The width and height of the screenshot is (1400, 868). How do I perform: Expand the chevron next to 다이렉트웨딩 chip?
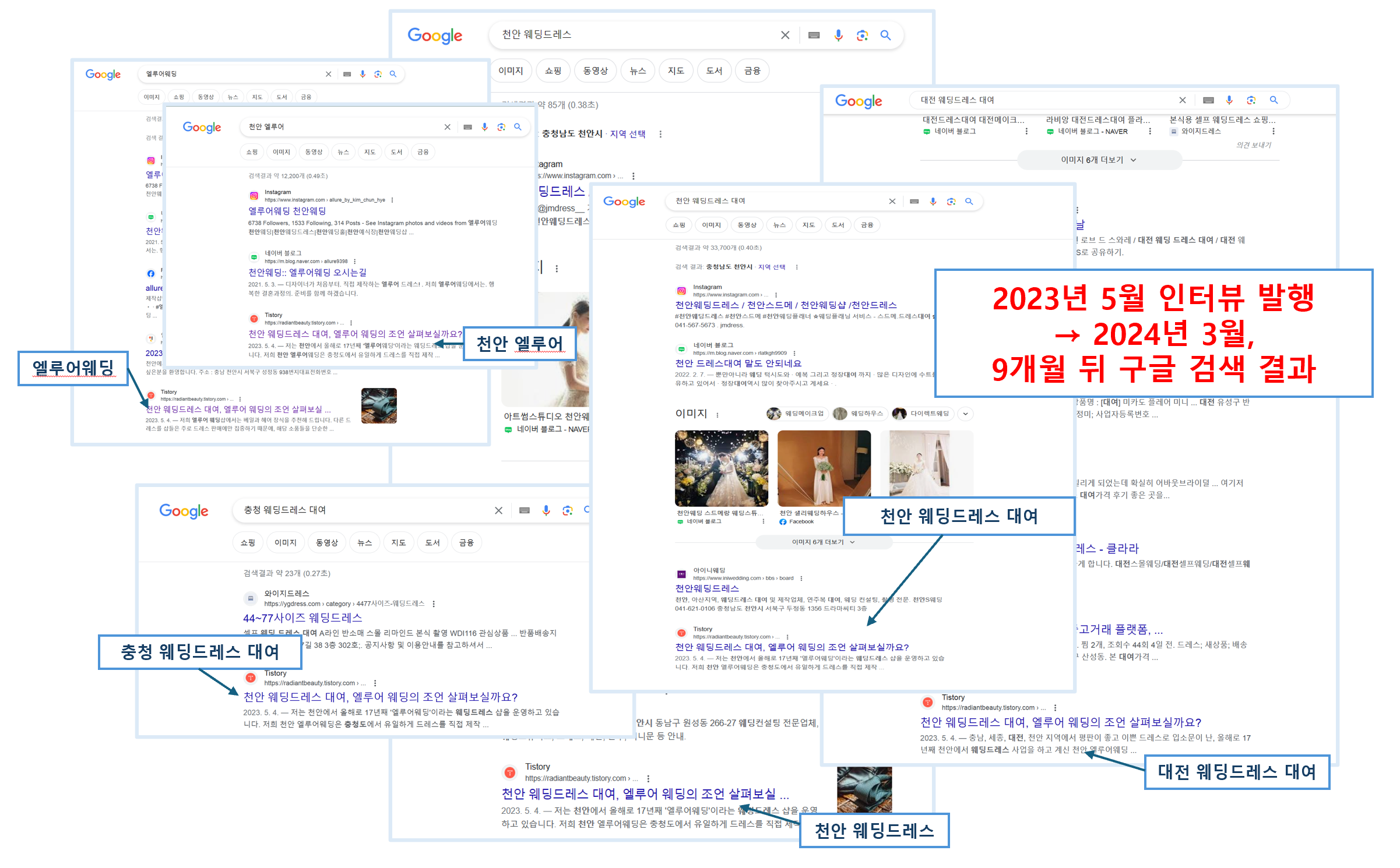965,414
